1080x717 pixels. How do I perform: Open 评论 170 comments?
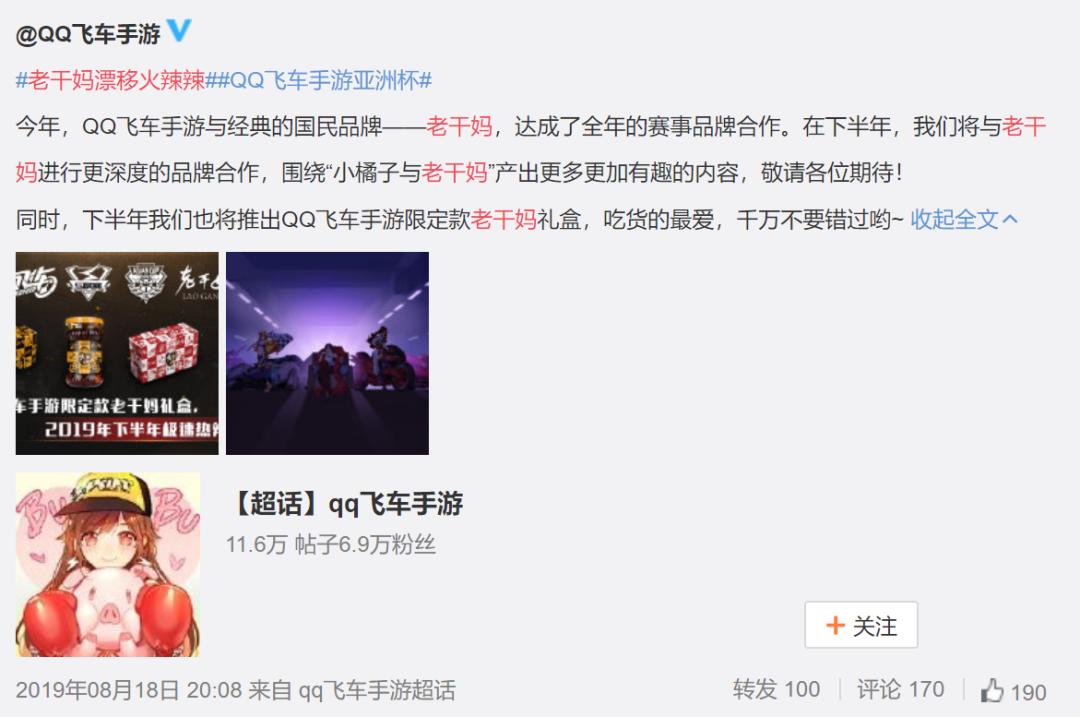click(x=900, y=689)
